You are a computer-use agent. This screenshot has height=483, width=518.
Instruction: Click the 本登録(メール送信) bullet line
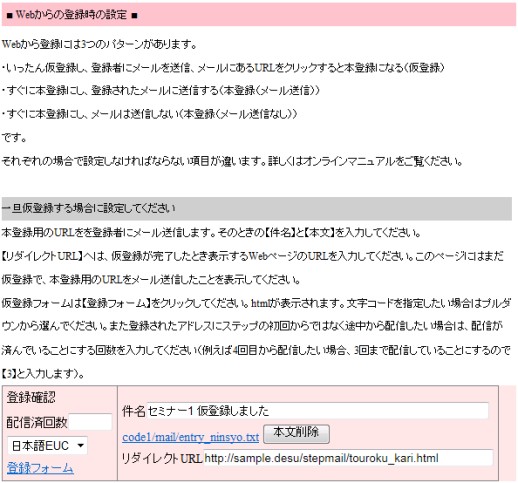click(161, 91)
